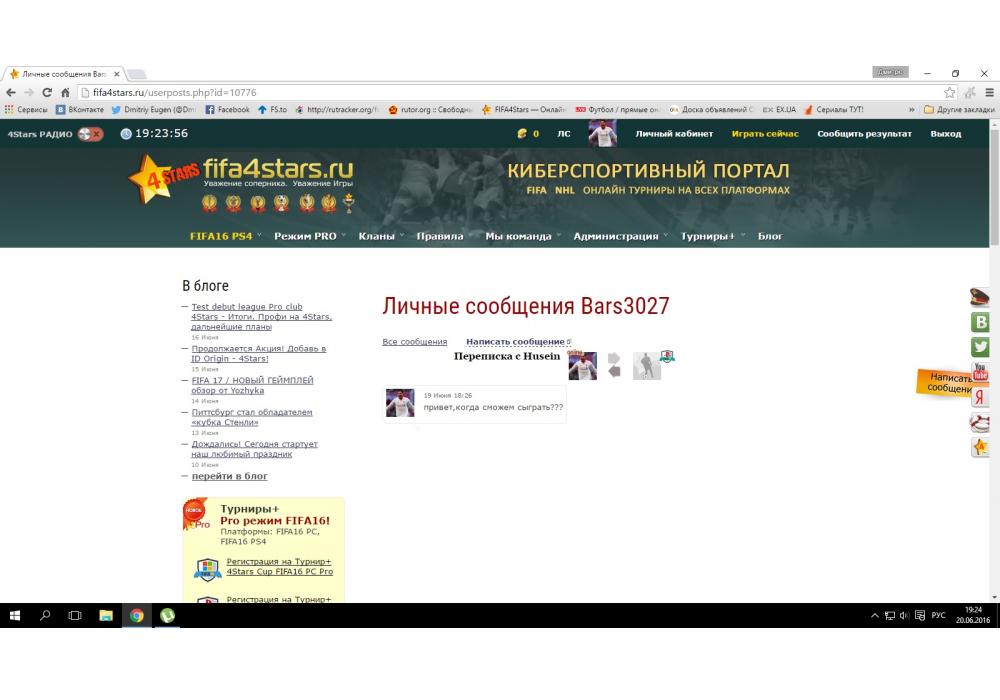
Task: Click Bars3027 avatar next to Переписка
Action: (582, 366)
